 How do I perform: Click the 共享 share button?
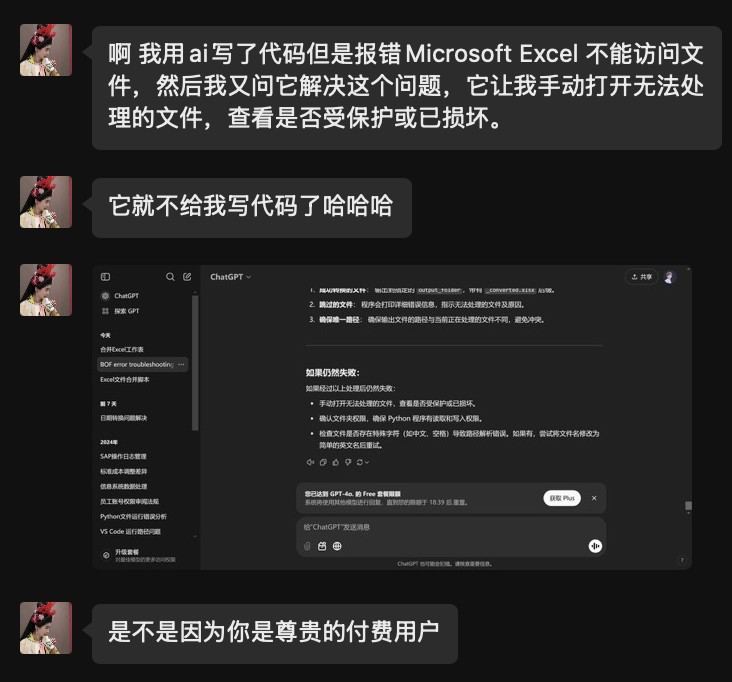pyautogui.click(x=641, y=277)
